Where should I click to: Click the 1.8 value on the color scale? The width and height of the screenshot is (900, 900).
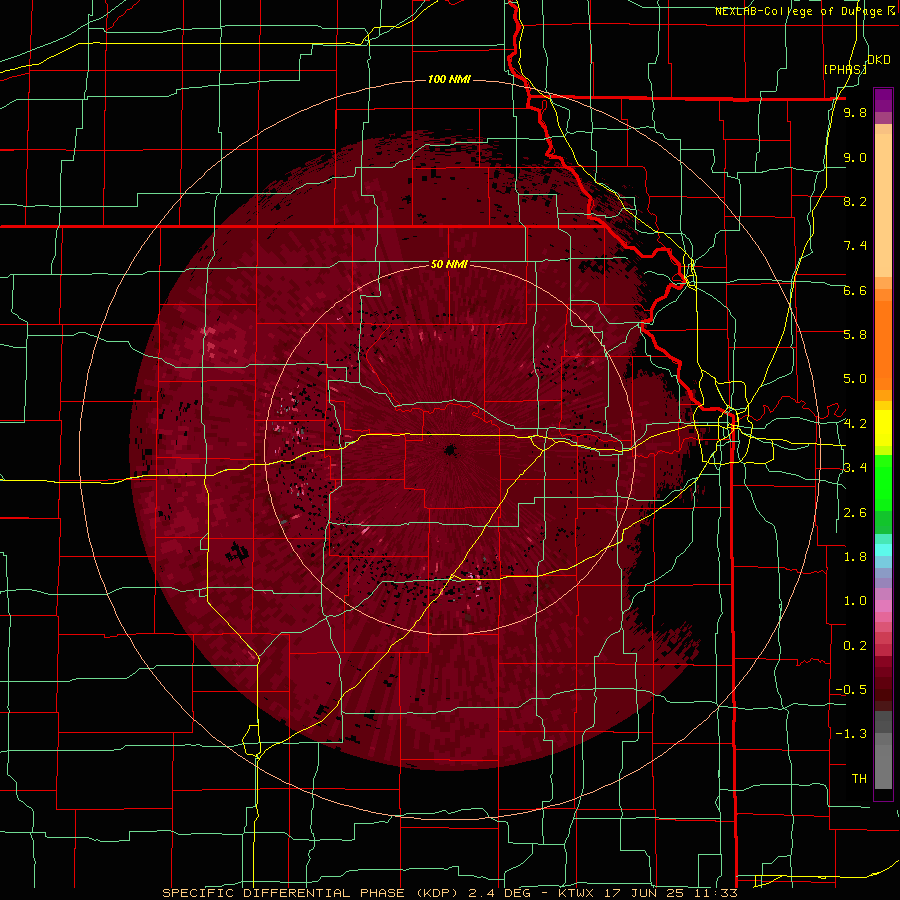click(x=855, y=557)
